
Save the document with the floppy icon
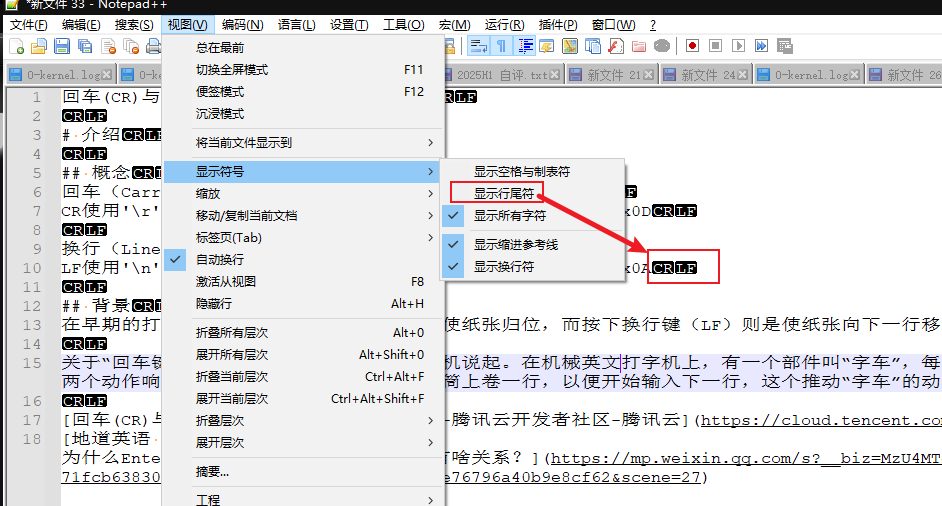pos(62,46)
